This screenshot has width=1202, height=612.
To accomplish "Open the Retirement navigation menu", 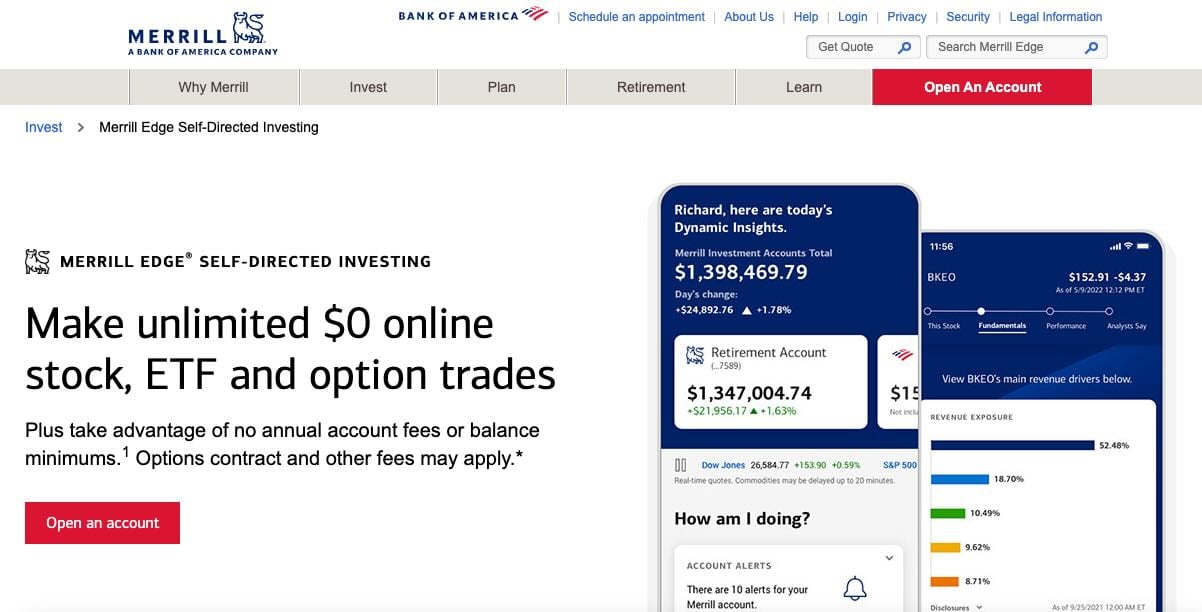I will pyautogui.click(x=651, y=87).
